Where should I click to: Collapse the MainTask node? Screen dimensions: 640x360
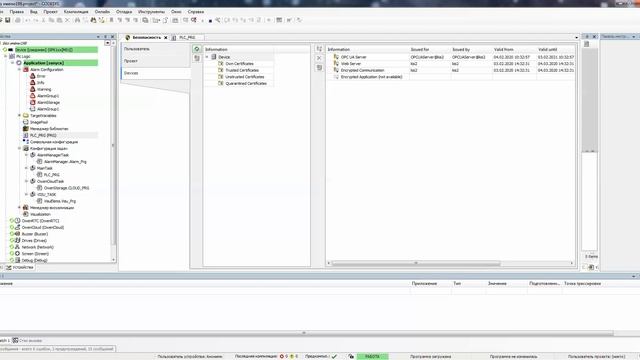27,168
